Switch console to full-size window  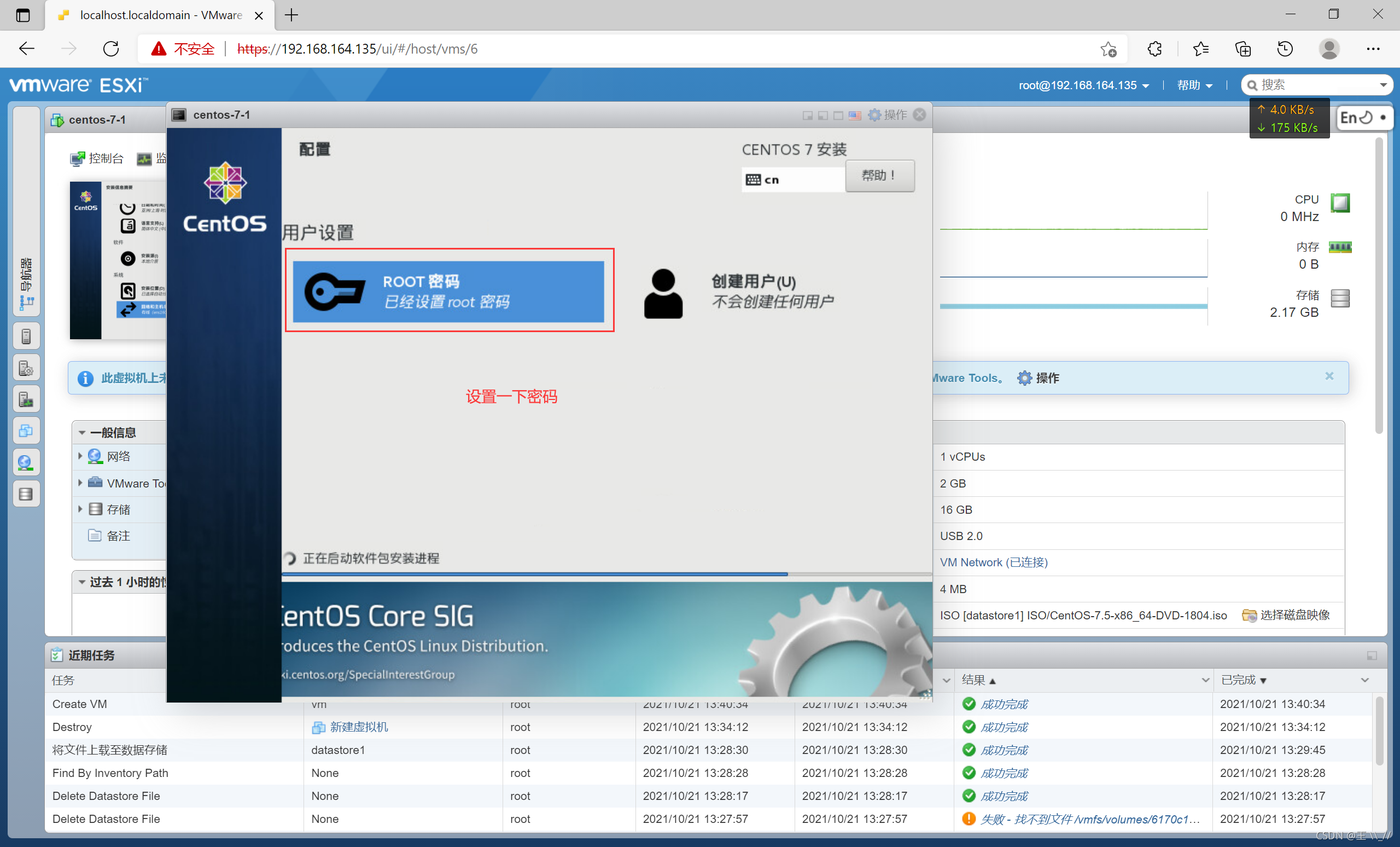click(x=838, y=115)
